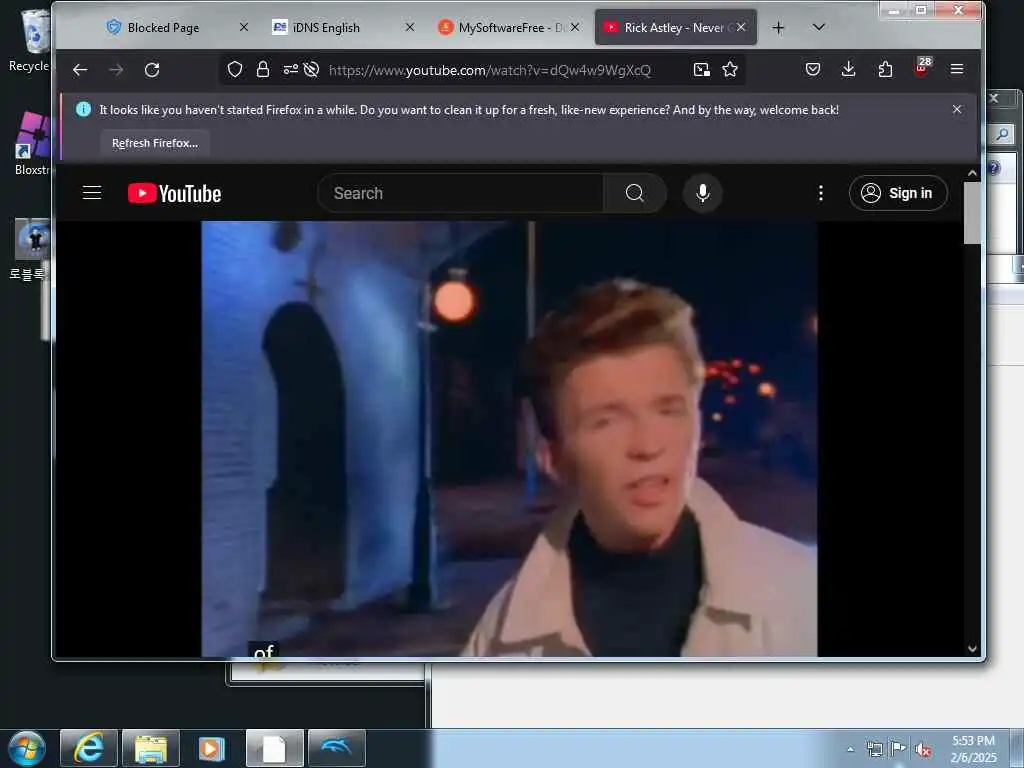Open the taskbar clock showing 5:53 PM
The height and width of the screenshot is (768, 1024).
974,749
